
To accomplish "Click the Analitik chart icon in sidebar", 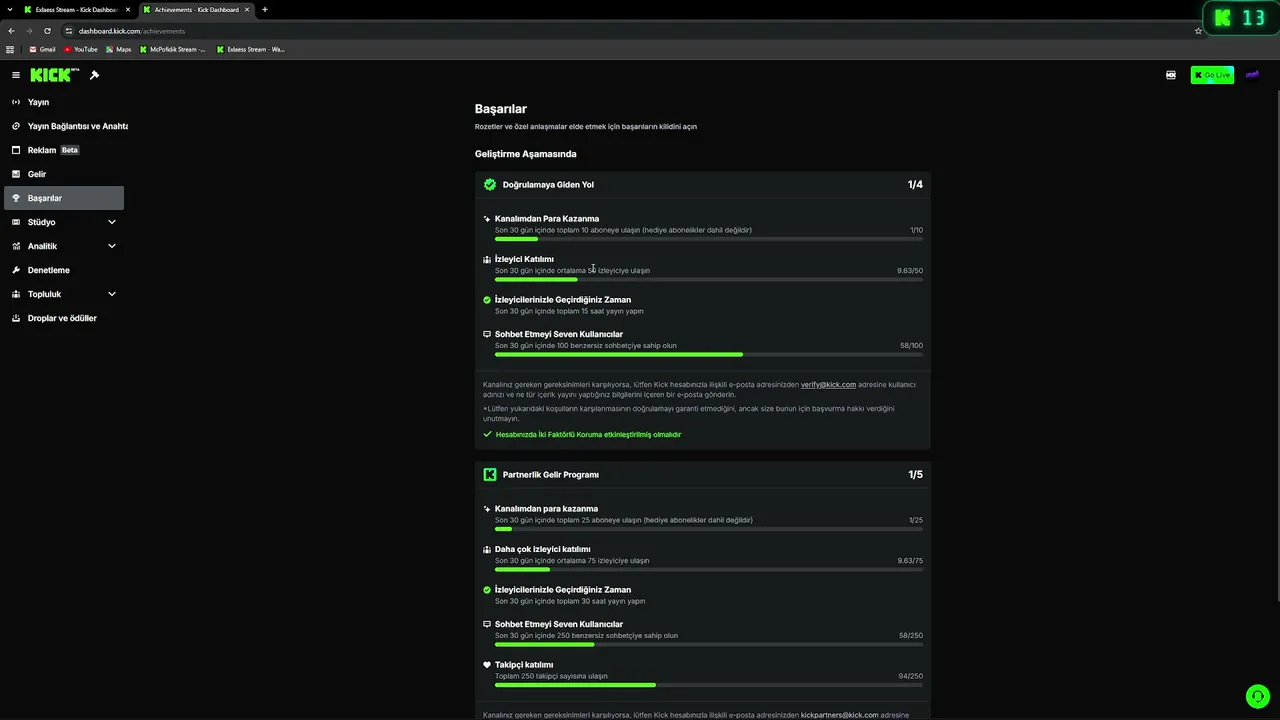I will tap(16, 246).
